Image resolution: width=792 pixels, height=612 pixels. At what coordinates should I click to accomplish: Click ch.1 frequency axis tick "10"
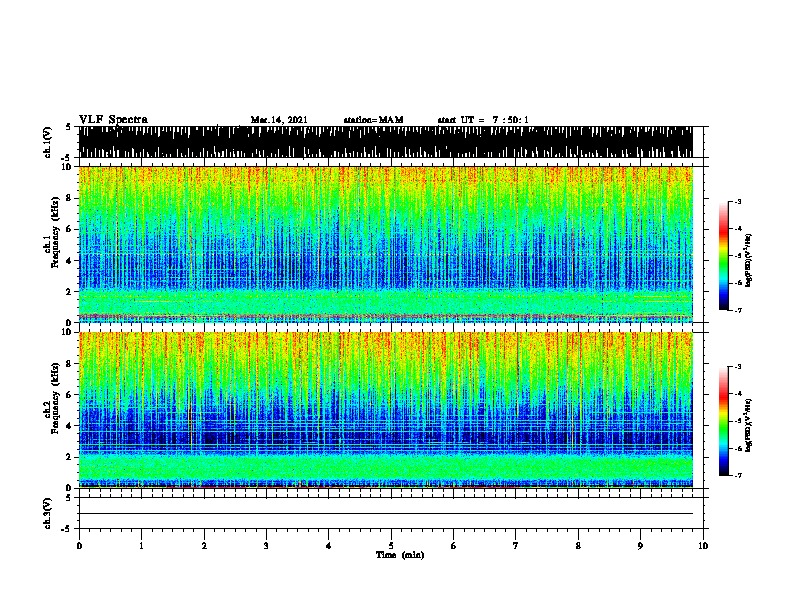(x=68, y=167)
